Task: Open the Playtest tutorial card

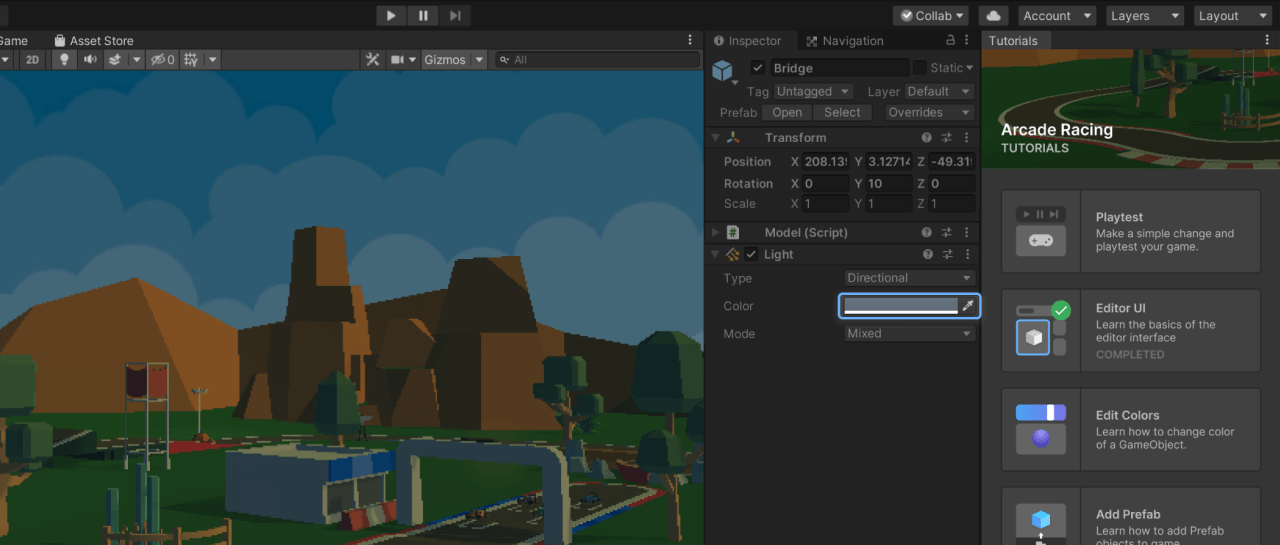Action: [x=1131, y=231]
